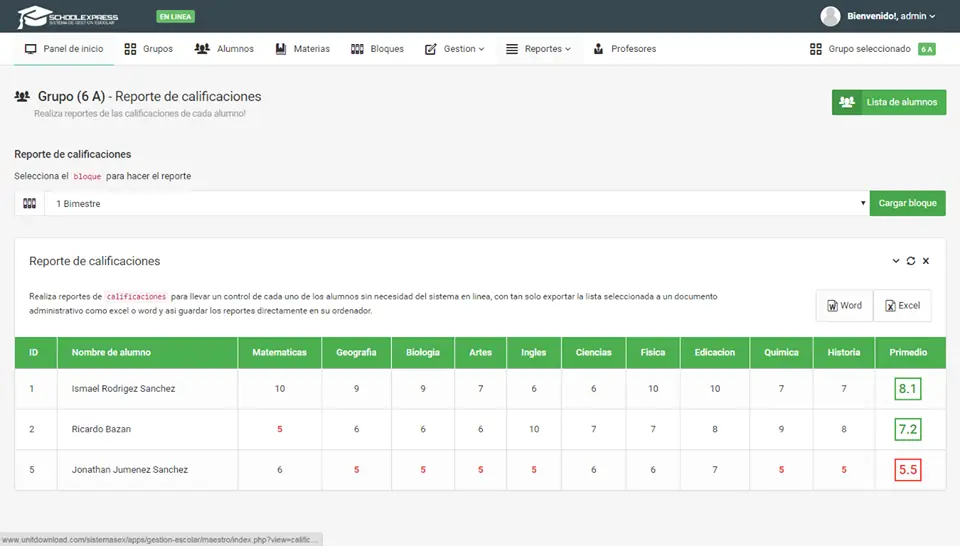Click the Matematicas column header
The width and height of the screenshot is (960, 546).
click(x=280, y=353)
